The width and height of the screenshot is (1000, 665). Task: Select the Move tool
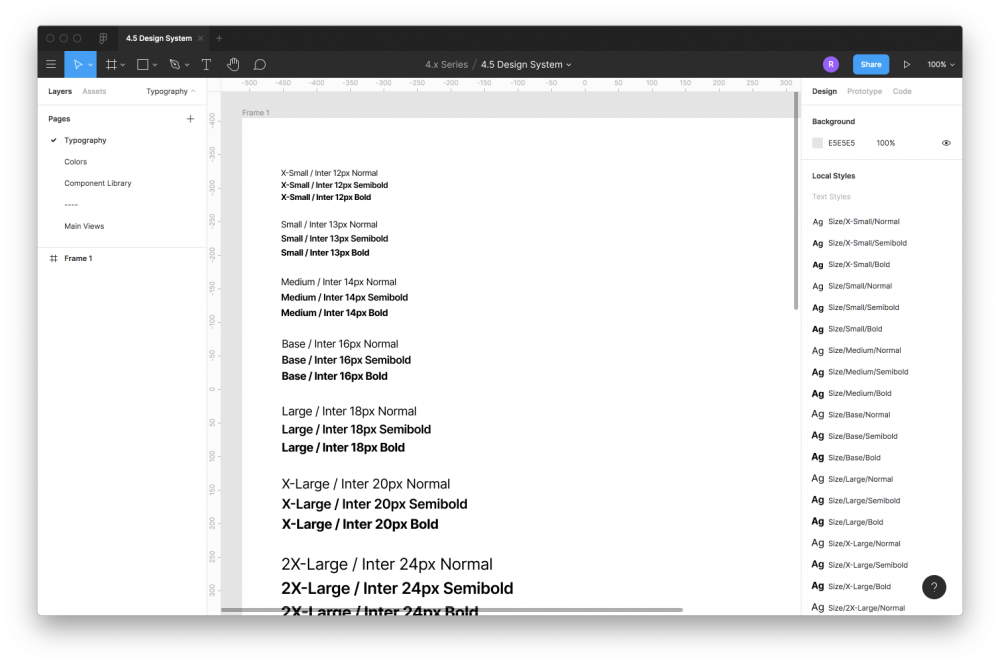tap(76, 64)
